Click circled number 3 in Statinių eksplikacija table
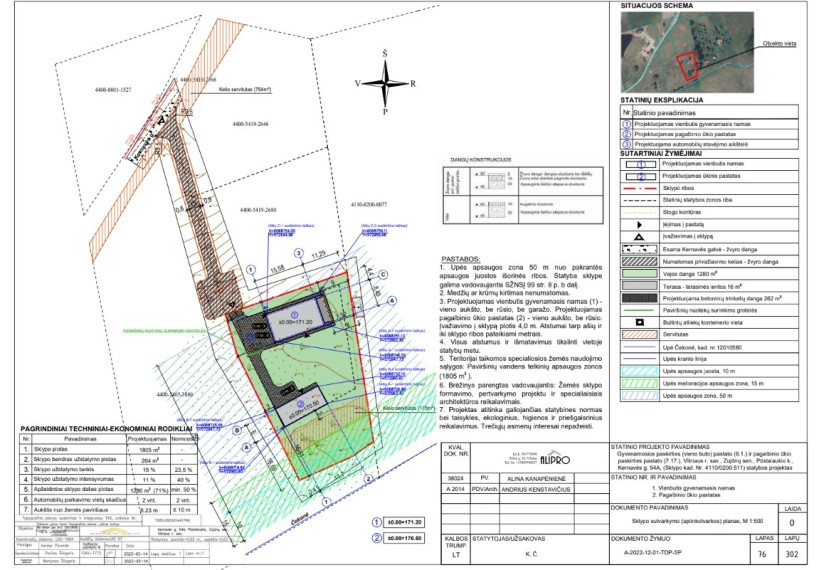This screenshot has width=819, height=570. pyautogui.click(x=627, y=144)
